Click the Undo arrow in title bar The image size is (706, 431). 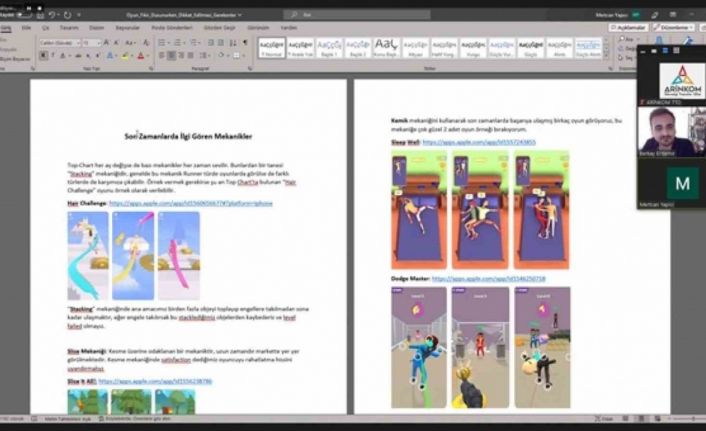[x=51, y=15]
